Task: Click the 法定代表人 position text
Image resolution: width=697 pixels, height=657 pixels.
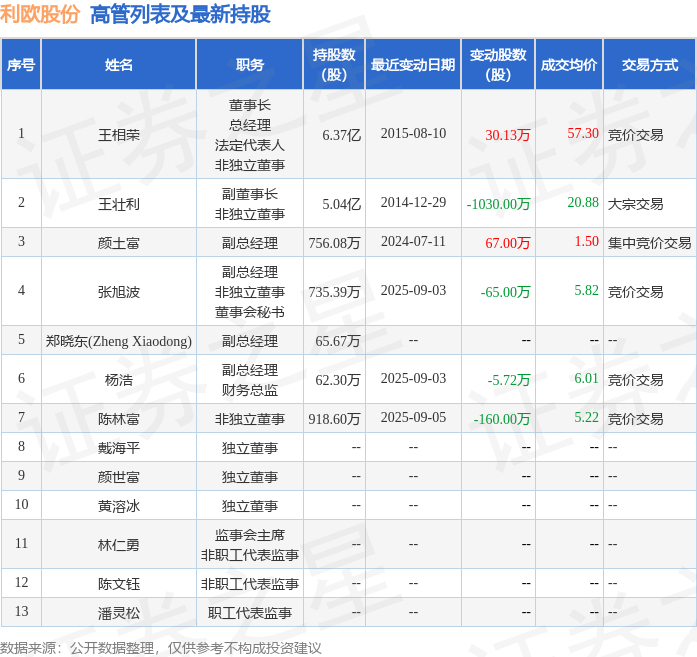Action: click(x=250, y=145)
